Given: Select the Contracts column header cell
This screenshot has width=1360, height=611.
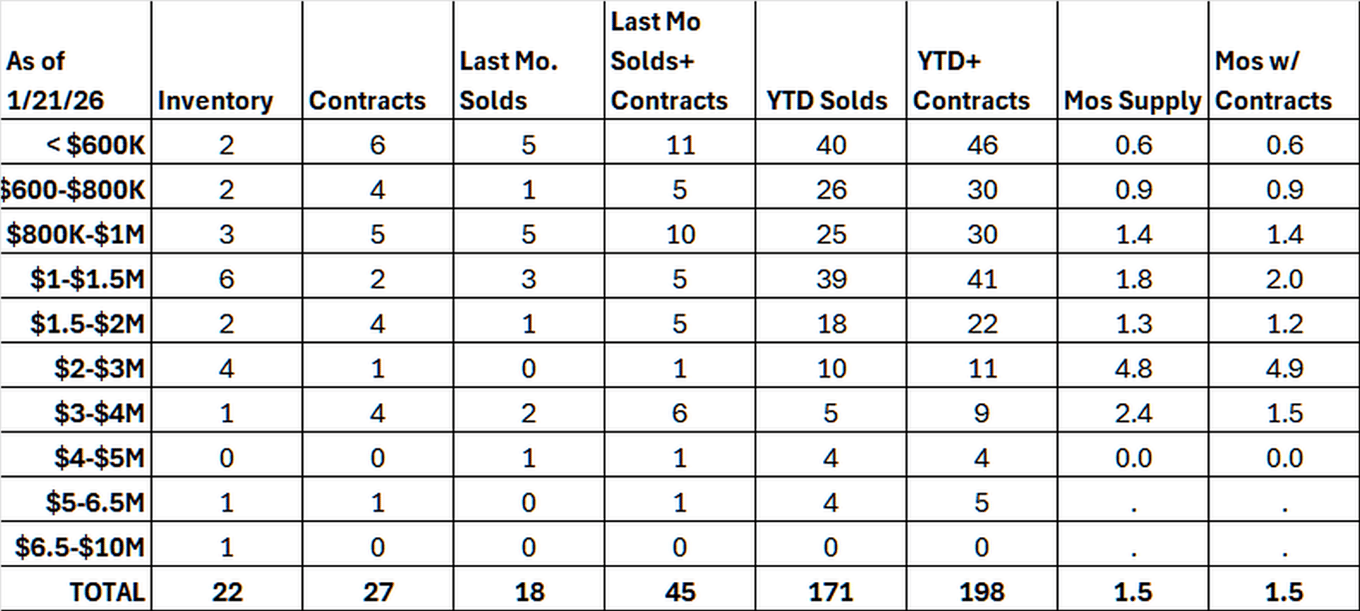Looking at the screenshot, I should tap(367, 101).
